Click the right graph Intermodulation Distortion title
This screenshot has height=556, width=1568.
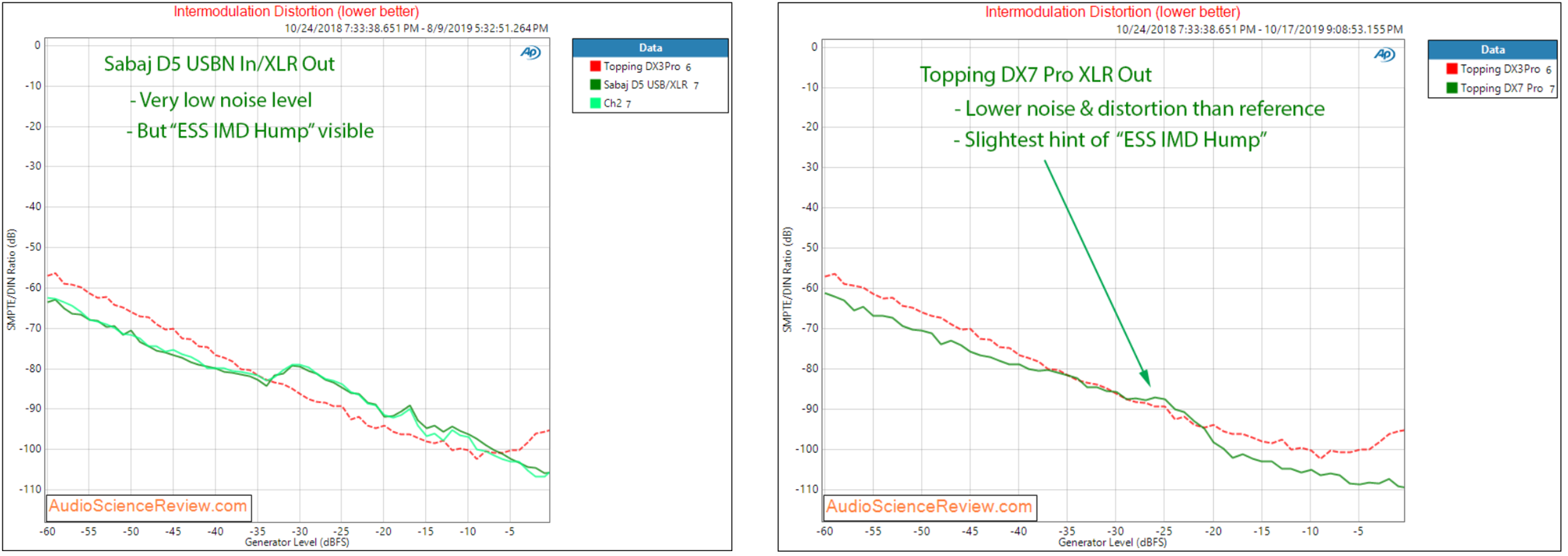(x=1112, y=12)
